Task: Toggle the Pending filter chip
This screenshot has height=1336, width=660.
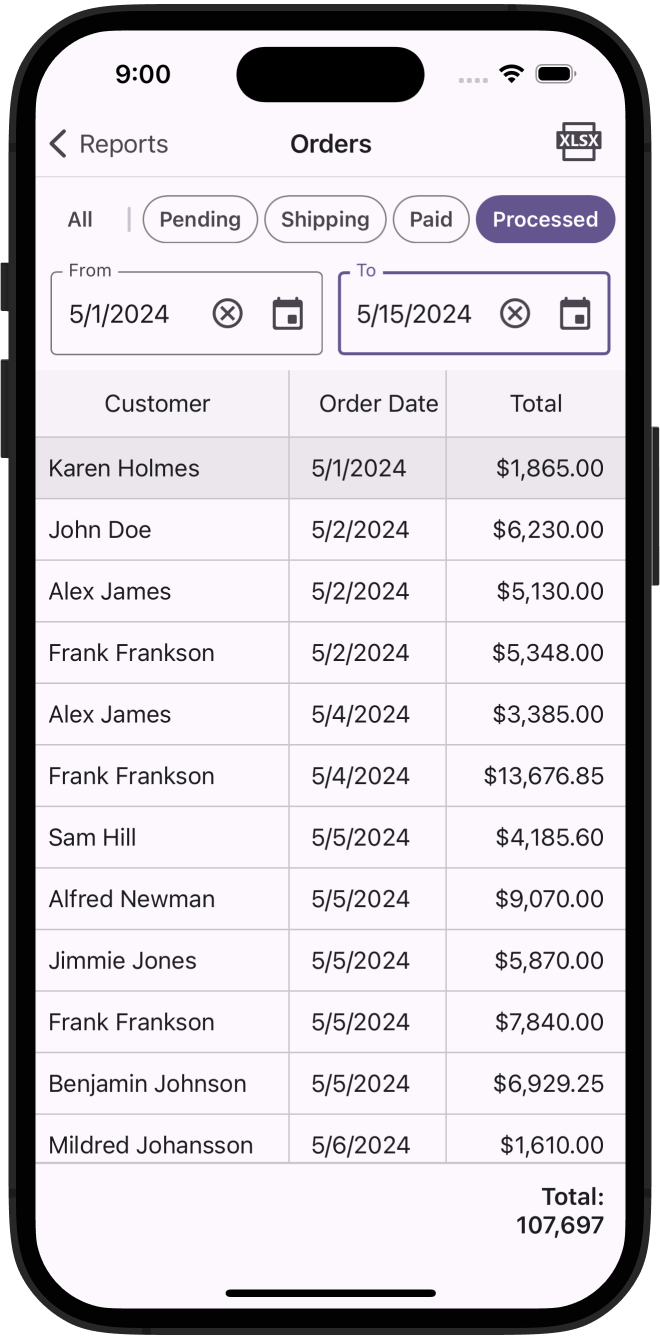Action: pos(200,219)
